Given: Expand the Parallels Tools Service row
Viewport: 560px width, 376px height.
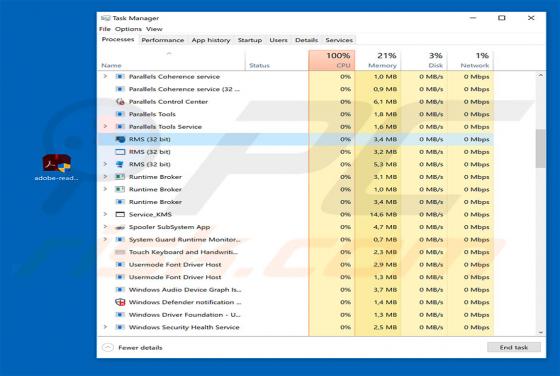Looking at the screenshot, I should coord(105,126).
